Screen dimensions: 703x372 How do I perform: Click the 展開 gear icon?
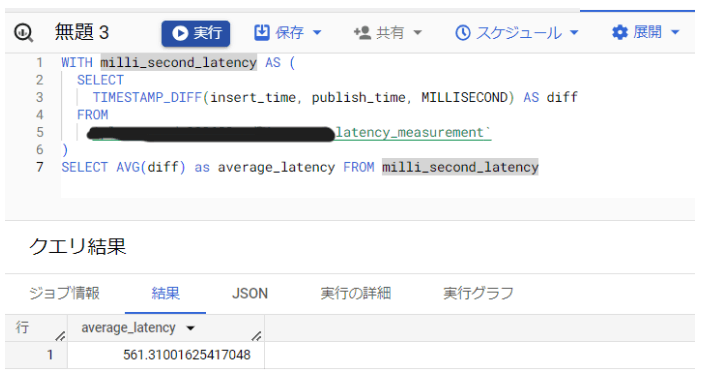620,32
